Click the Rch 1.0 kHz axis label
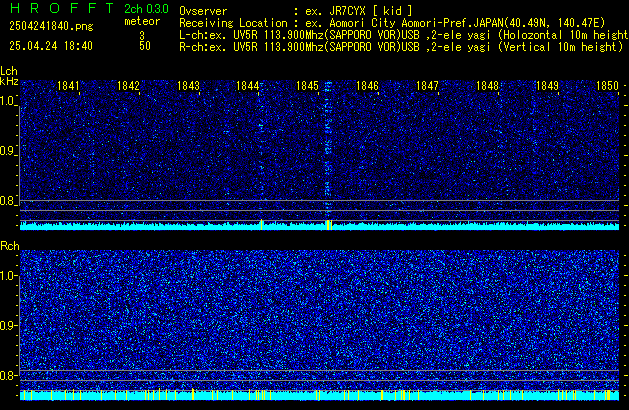629x410 pixels. [x=8, y=276]
